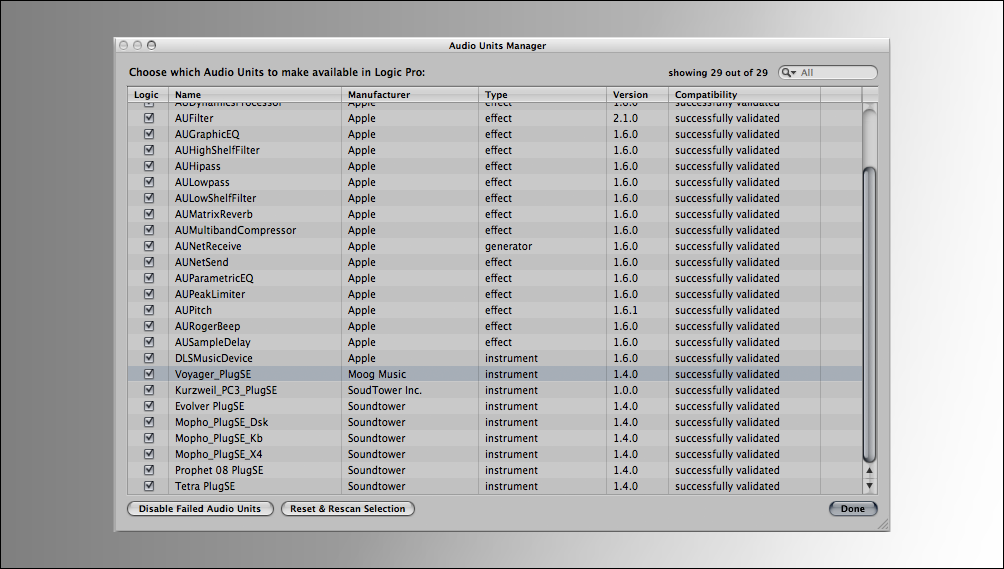Viewport: 1004px width, 569px height.
Task: Click Reset & Rescan Selection button
Action: [348, 509]
